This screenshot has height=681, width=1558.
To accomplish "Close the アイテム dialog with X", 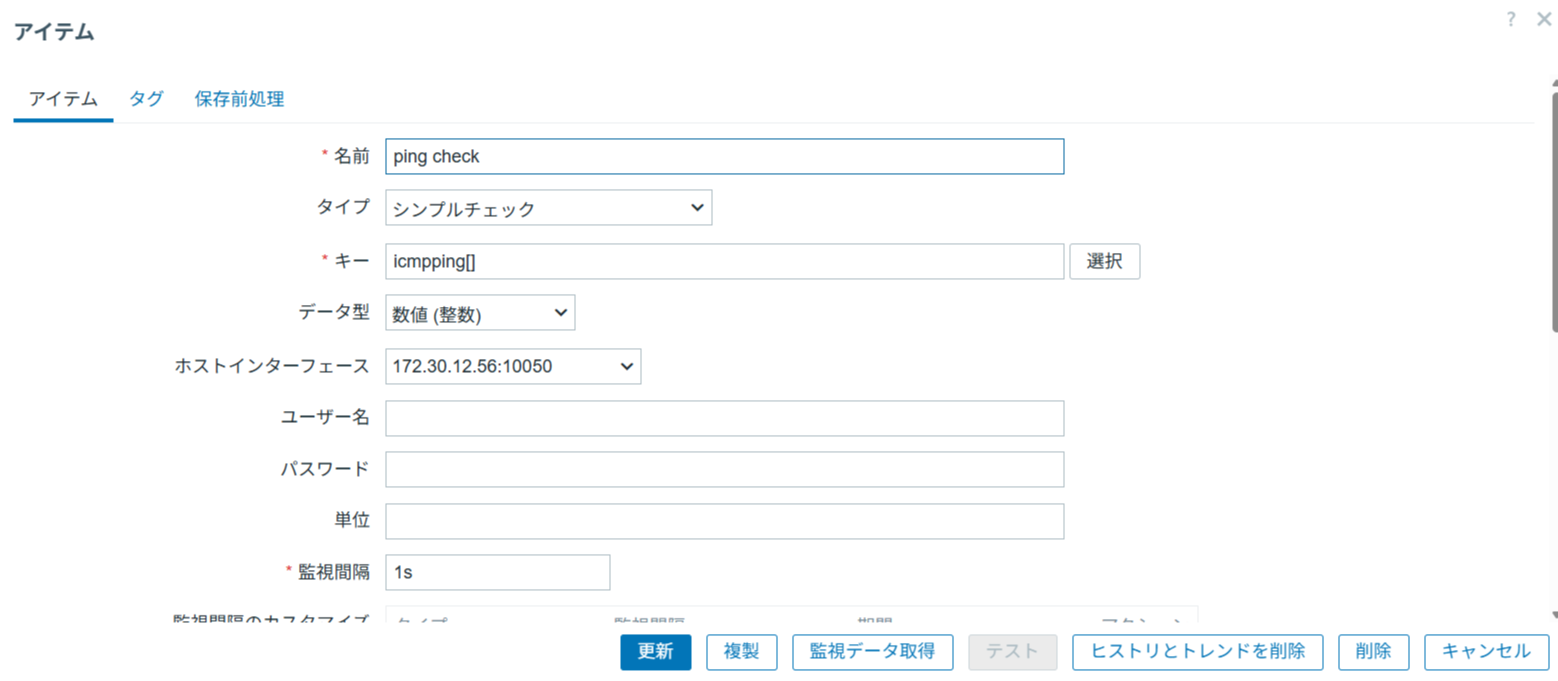I will pyautogui.click(x=1543, y=19).
